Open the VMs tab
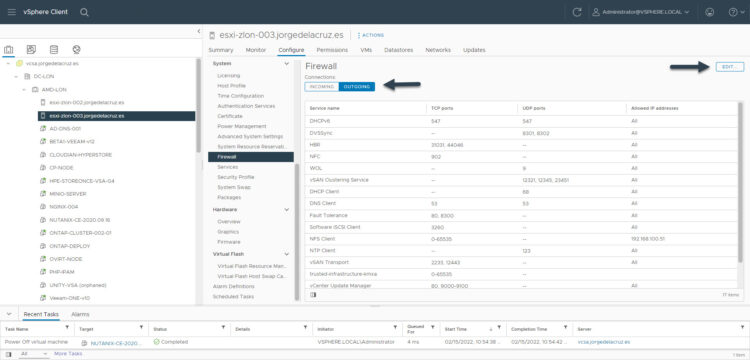This screenshot has height=360, width=750. 366,50
